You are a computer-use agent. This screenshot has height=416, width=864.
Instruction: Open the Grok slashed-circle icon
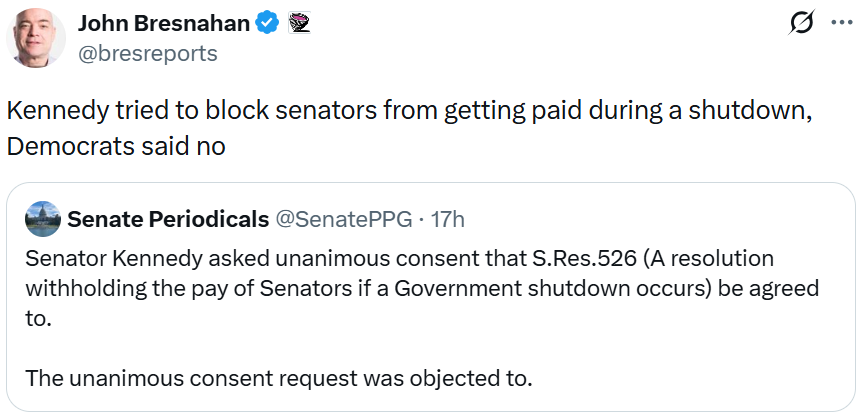[x=800, y=22]
